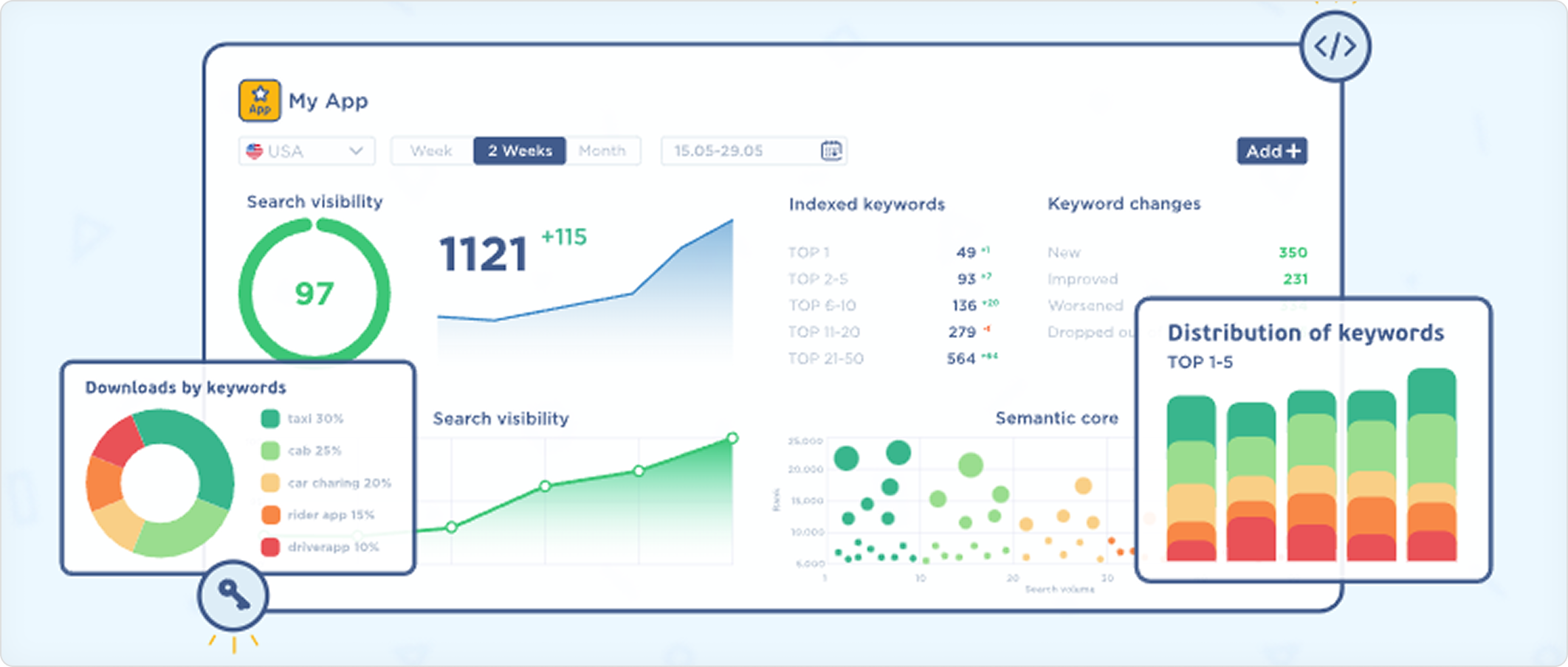
Task: Open the calendar date picker icon
Action: 831,151
